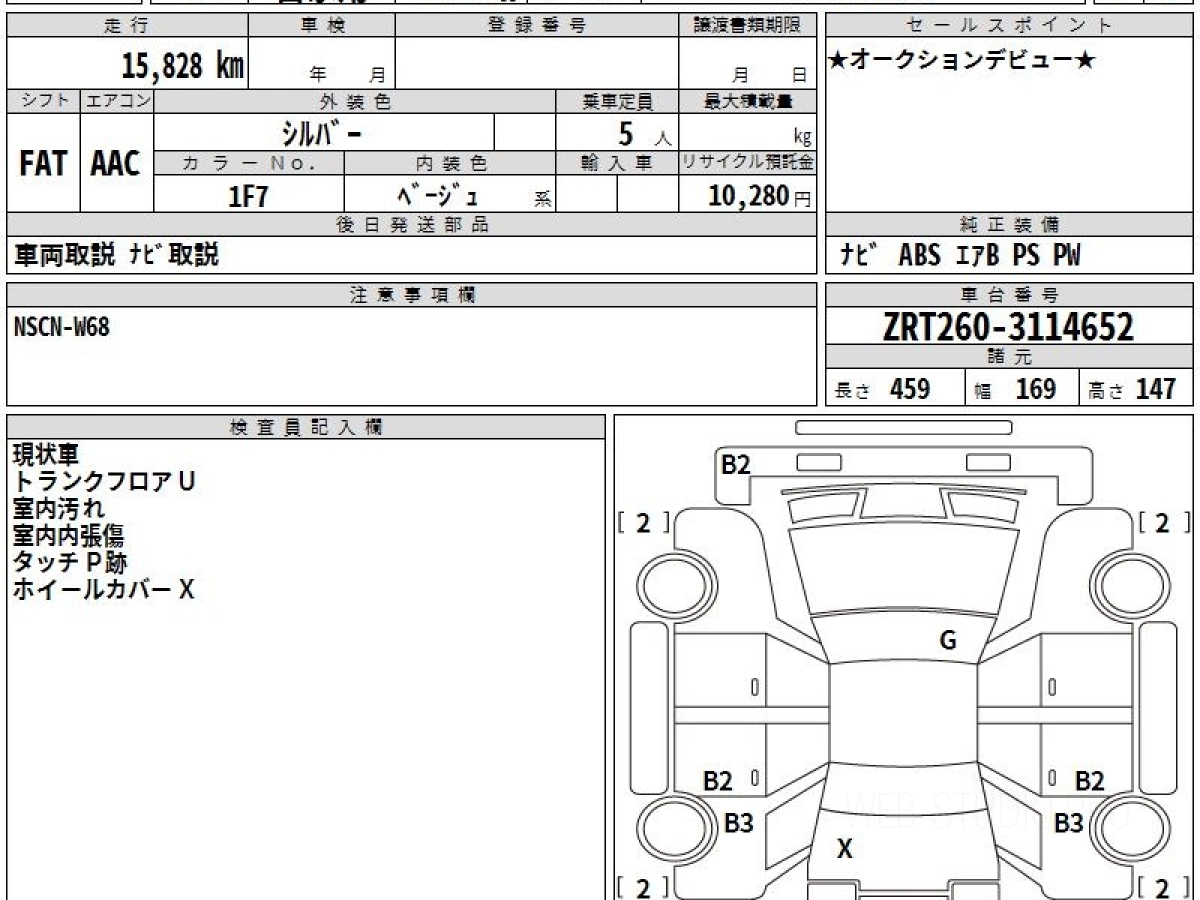This screenshot has height=900, width=1200.
Task: Click the equipment list ナビ ABS エアB PS PW
Action: point(960,255)
